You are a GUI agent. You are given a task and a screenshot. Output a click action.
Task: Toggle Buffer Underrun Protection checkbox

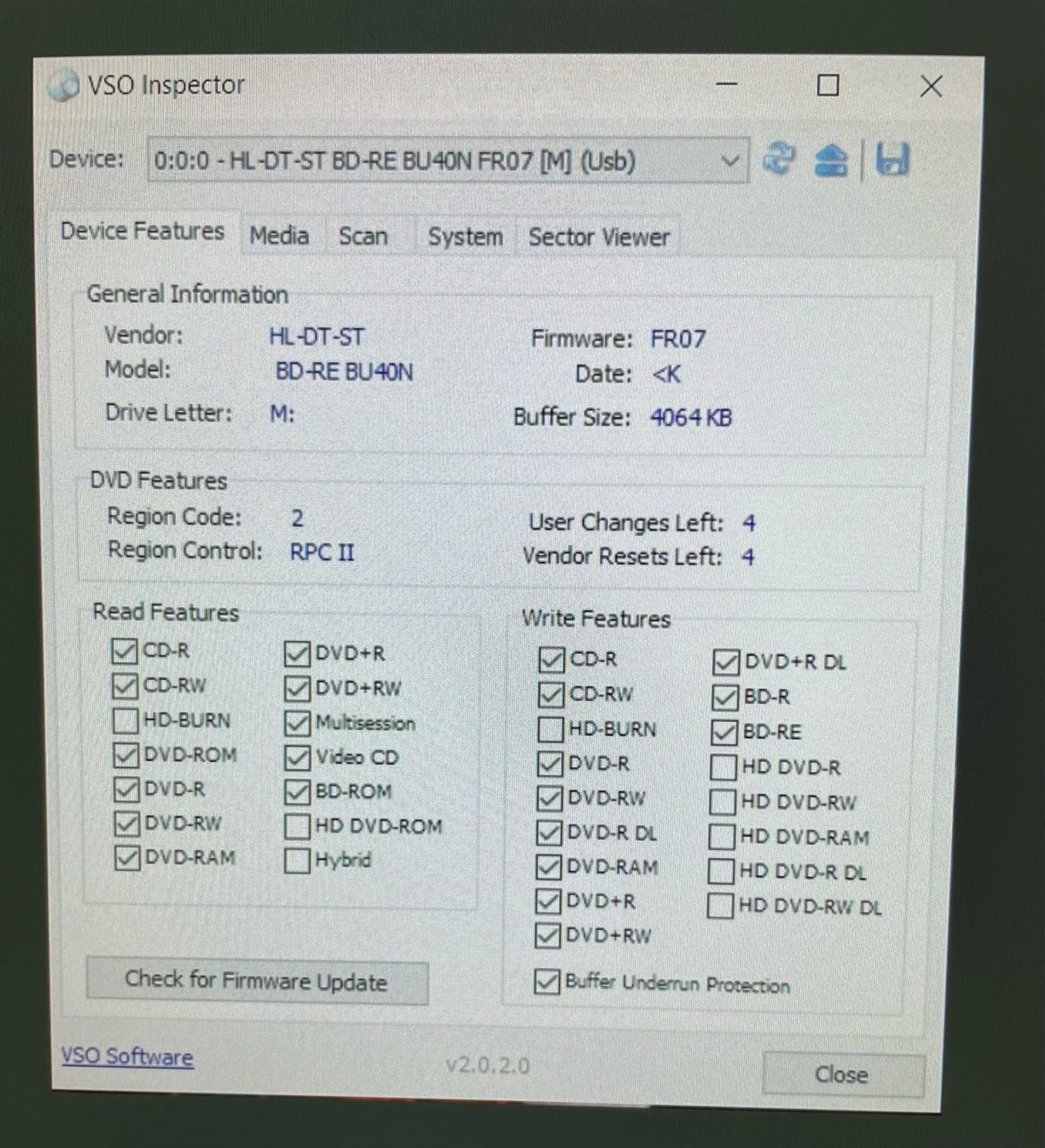(x=546, y=982)
